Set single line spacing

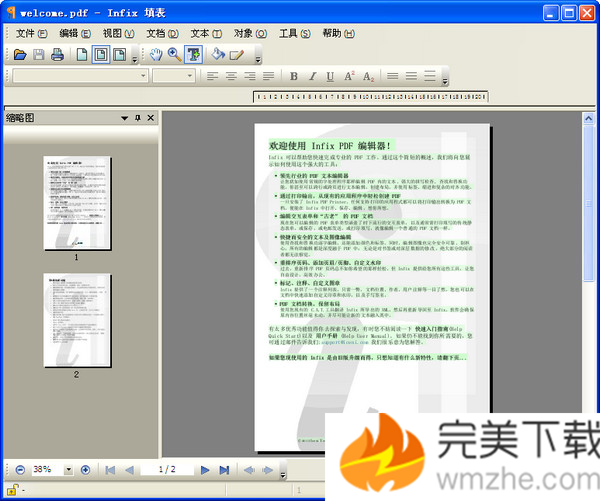[x=393, y=76]
